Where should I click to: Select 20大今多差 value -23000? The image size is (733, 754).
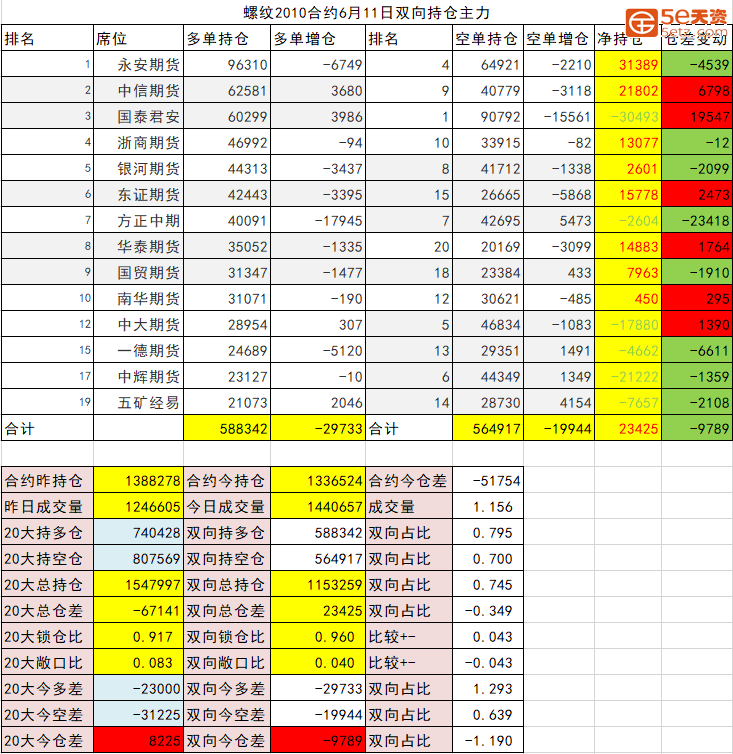click(x=139, y=688)
